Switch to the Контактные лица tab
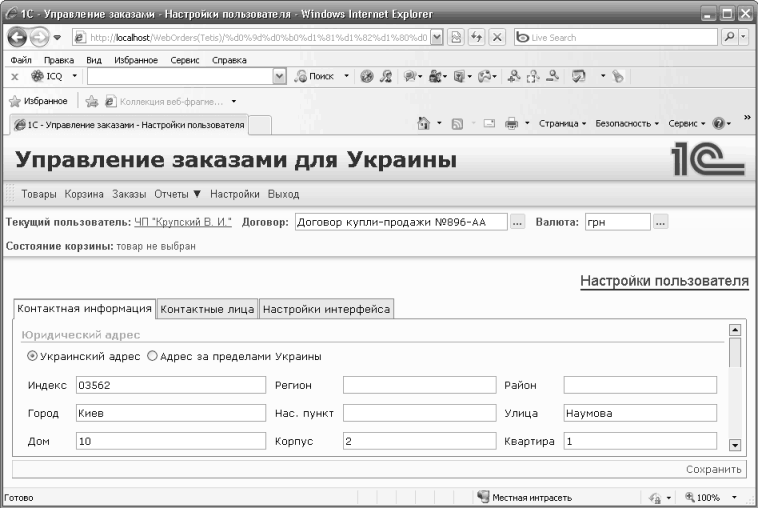 pos(207,309)
